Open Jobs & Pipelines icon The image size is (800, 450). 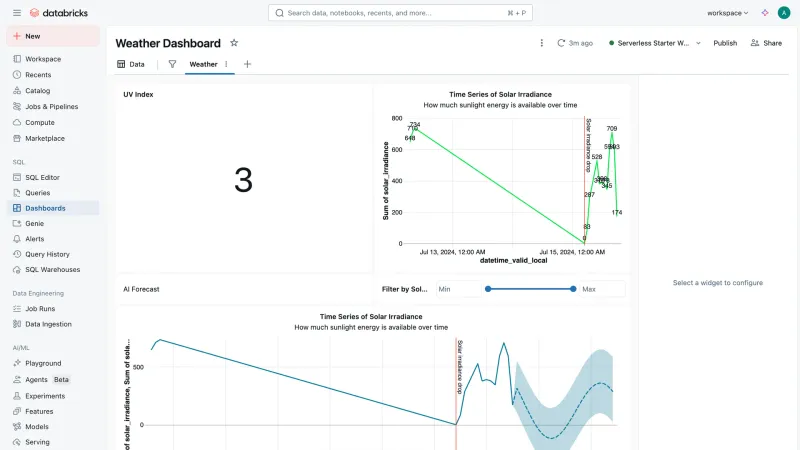pos(17,106)
